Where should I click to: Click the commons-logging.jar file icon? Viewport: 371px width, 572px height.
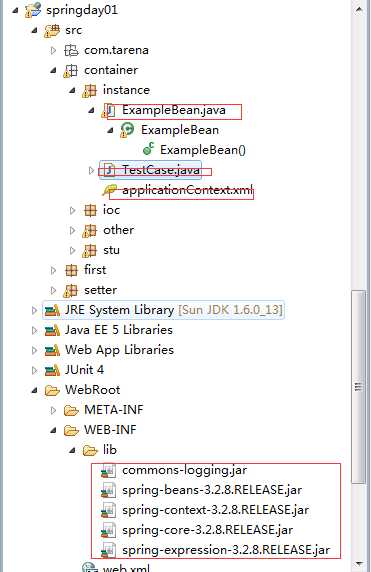click(x=108, y=471)
